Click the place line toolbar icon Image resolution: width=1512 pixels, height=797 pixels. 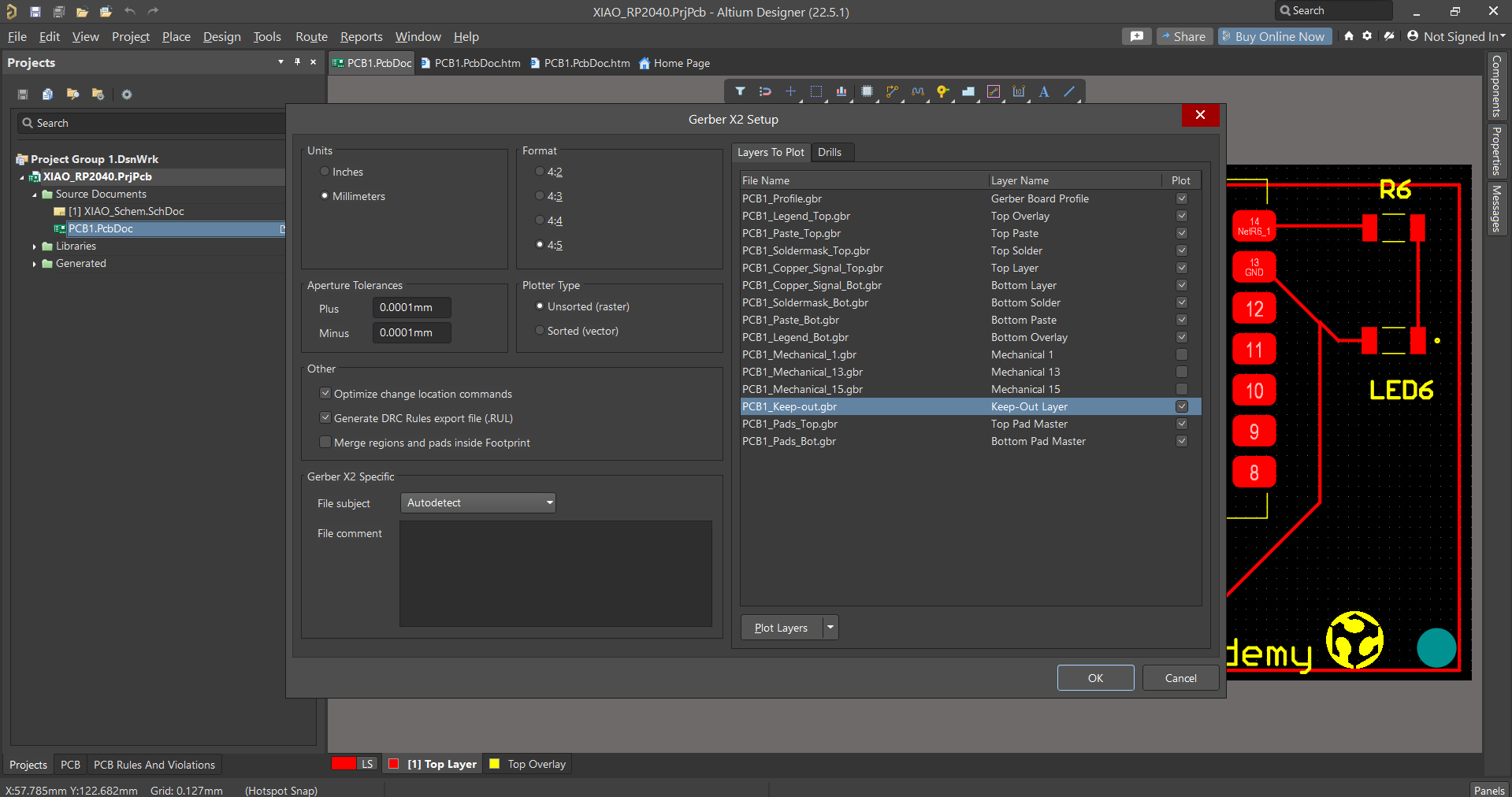(1069, 92)
